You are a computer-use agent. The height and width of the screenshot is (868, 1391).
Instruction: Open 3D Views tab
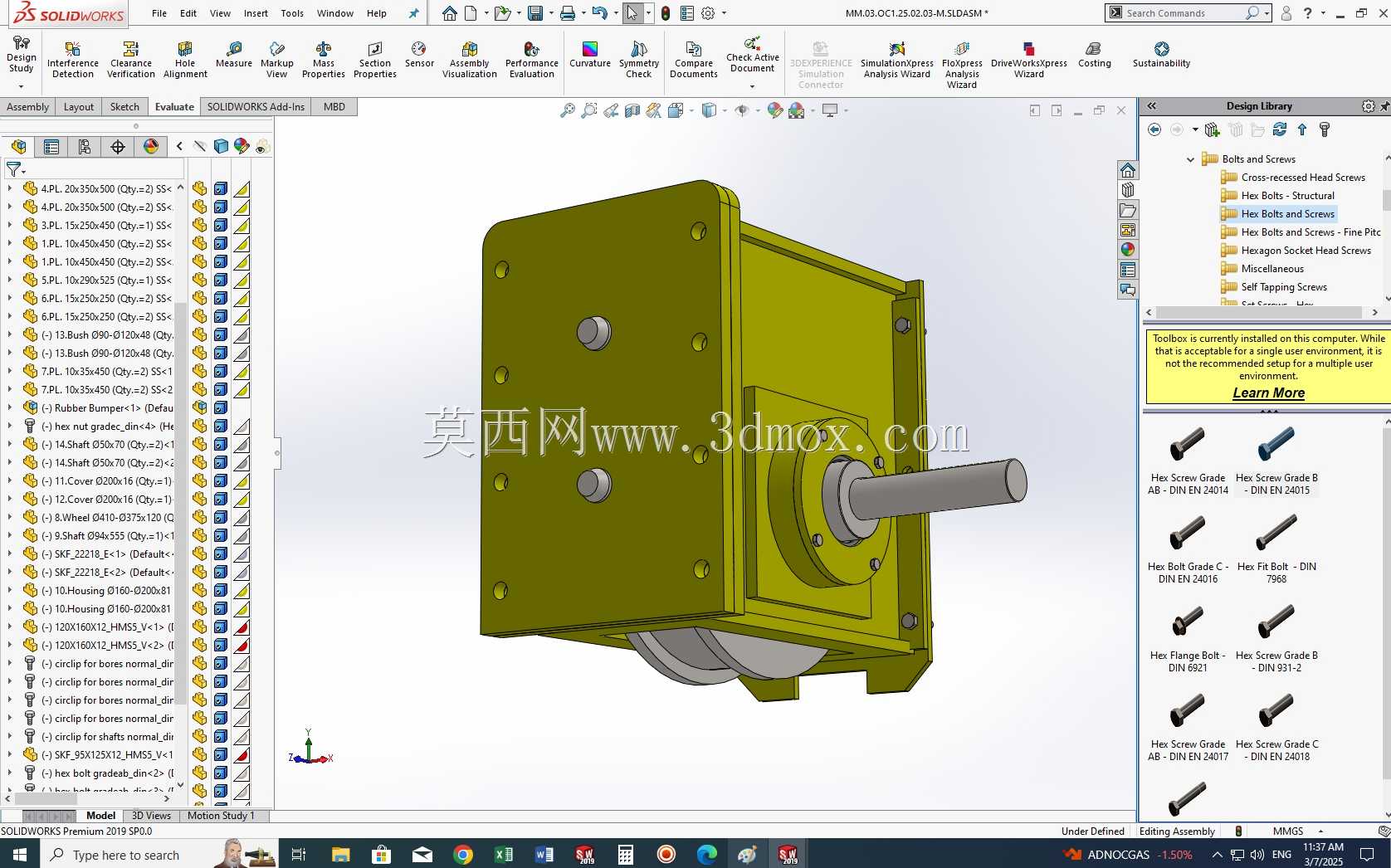click(151, 816)
